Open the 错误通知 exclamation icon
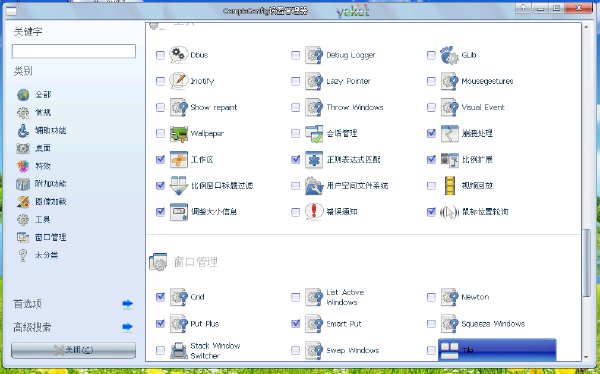This screenshot has width=600, height=374. click(x=314, y=211)
